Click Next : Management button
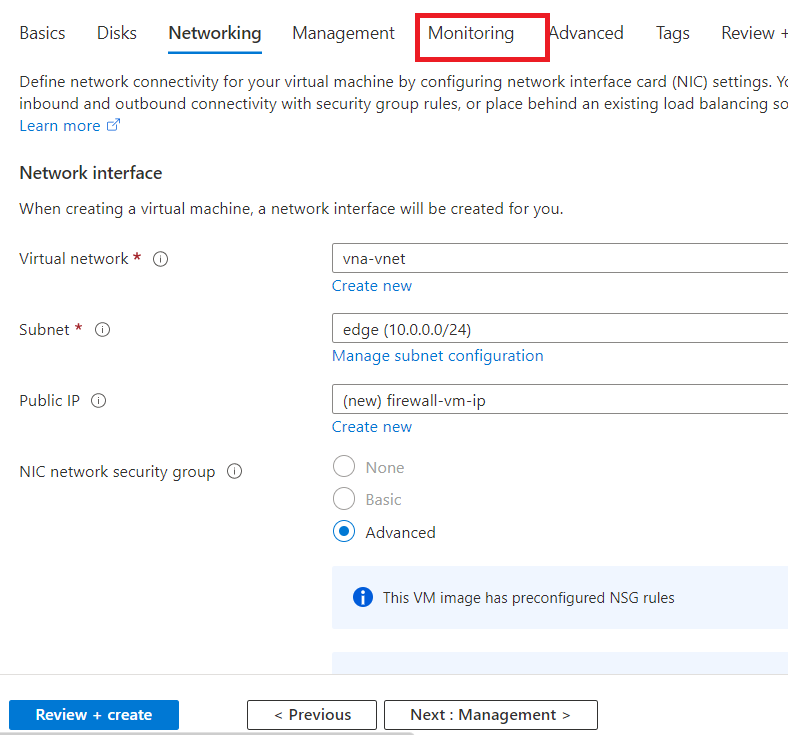This screenshot has width=788, height=735. [490, 715]
